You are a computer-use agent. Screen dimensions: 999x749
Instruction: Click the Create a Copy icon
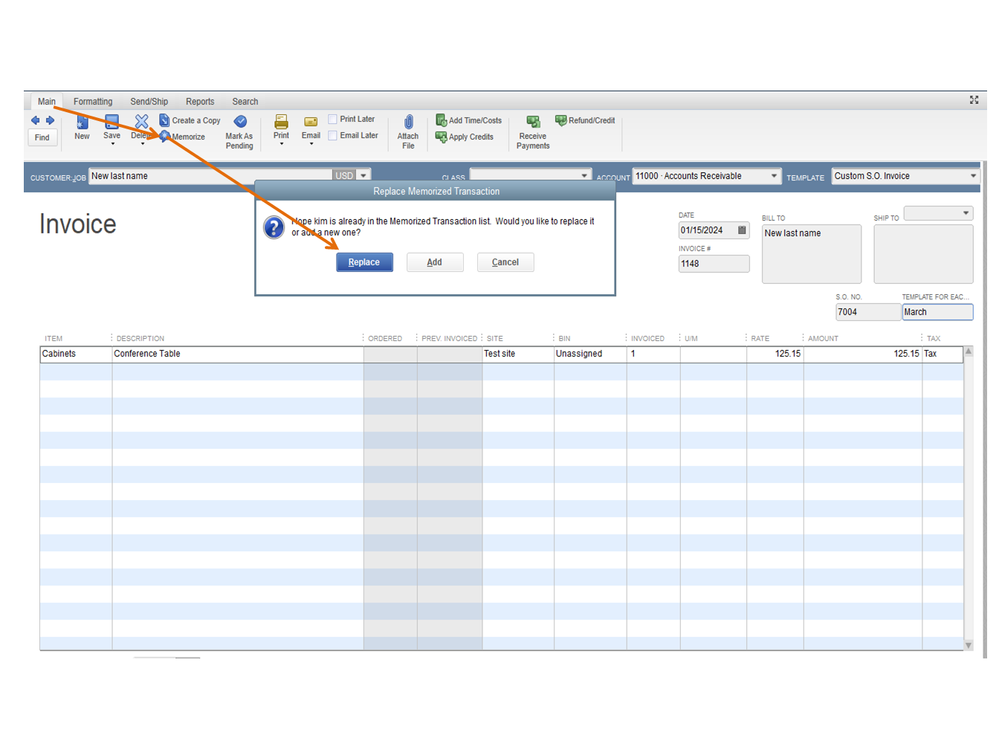coord(164,120)
